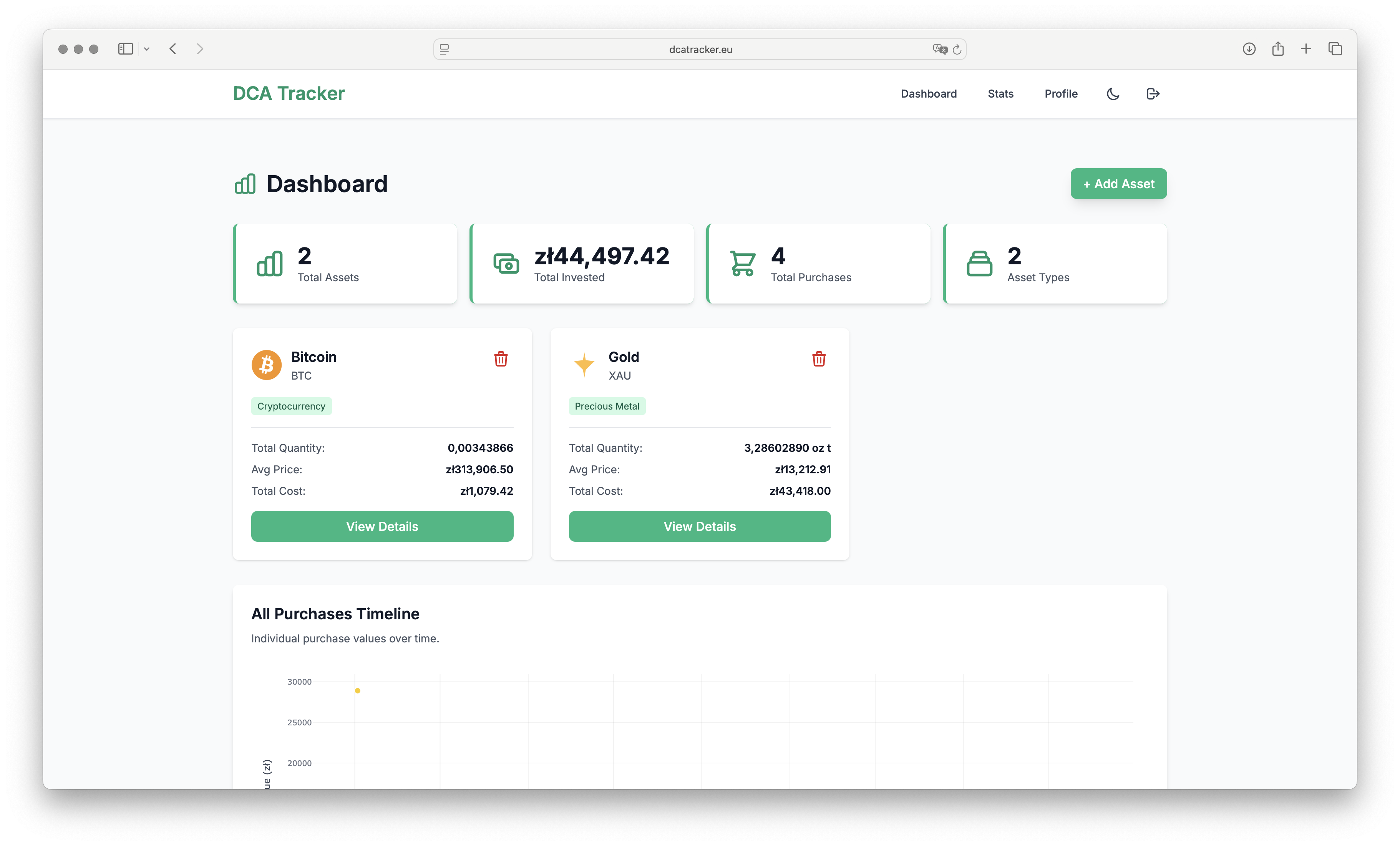Click the cart icon on Total Purchases card

pos(743,263)
